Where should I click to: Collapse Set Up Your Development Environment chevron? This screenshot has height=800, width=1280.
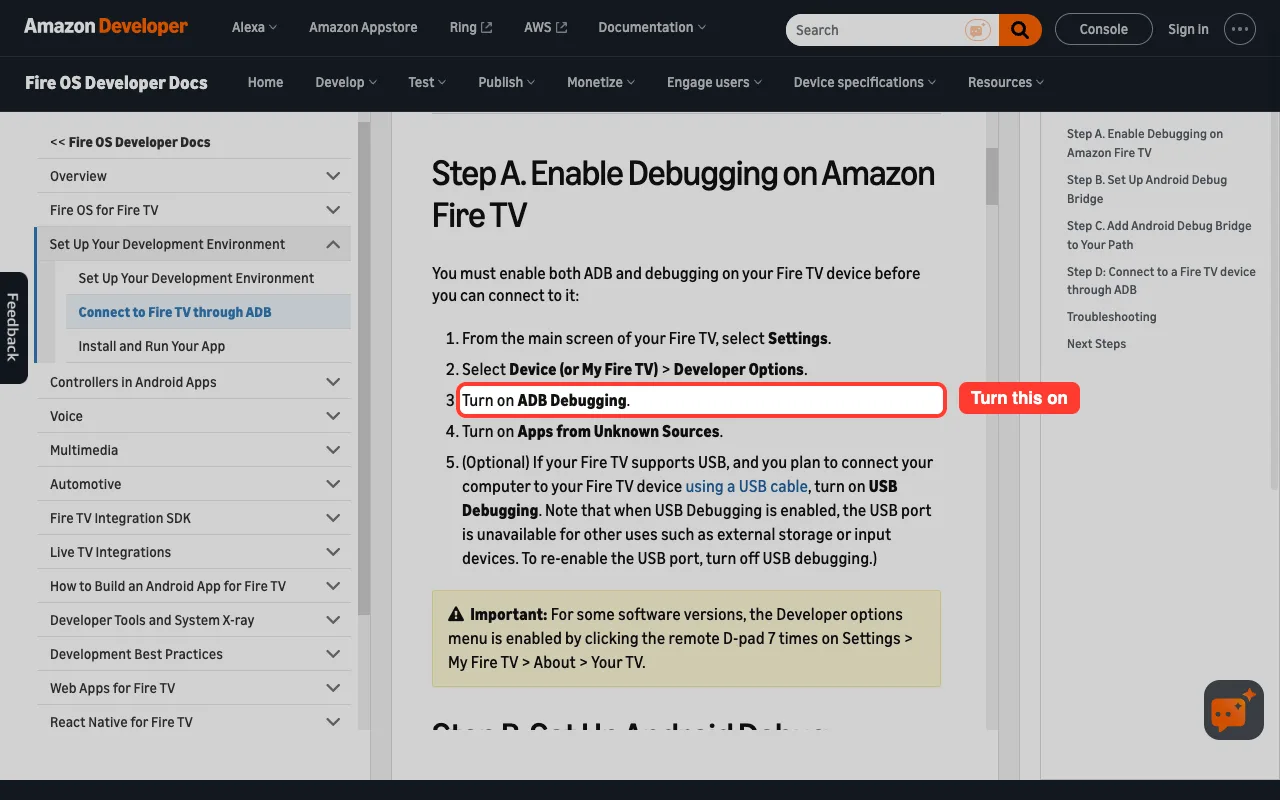(333, 244)
